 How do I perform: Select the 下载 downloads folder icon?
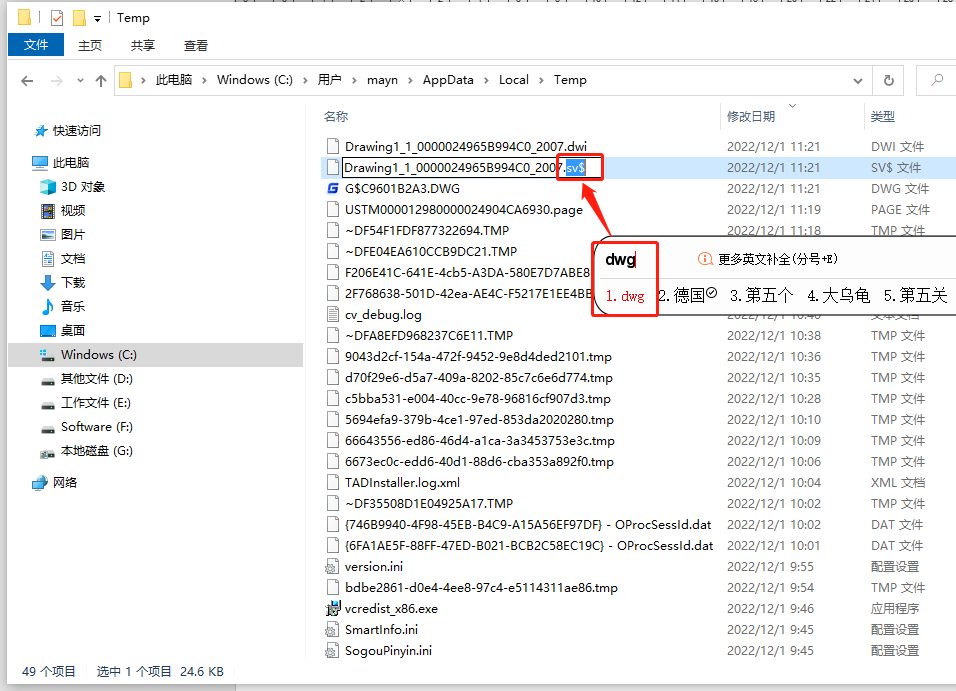click(x=47, y=283)
